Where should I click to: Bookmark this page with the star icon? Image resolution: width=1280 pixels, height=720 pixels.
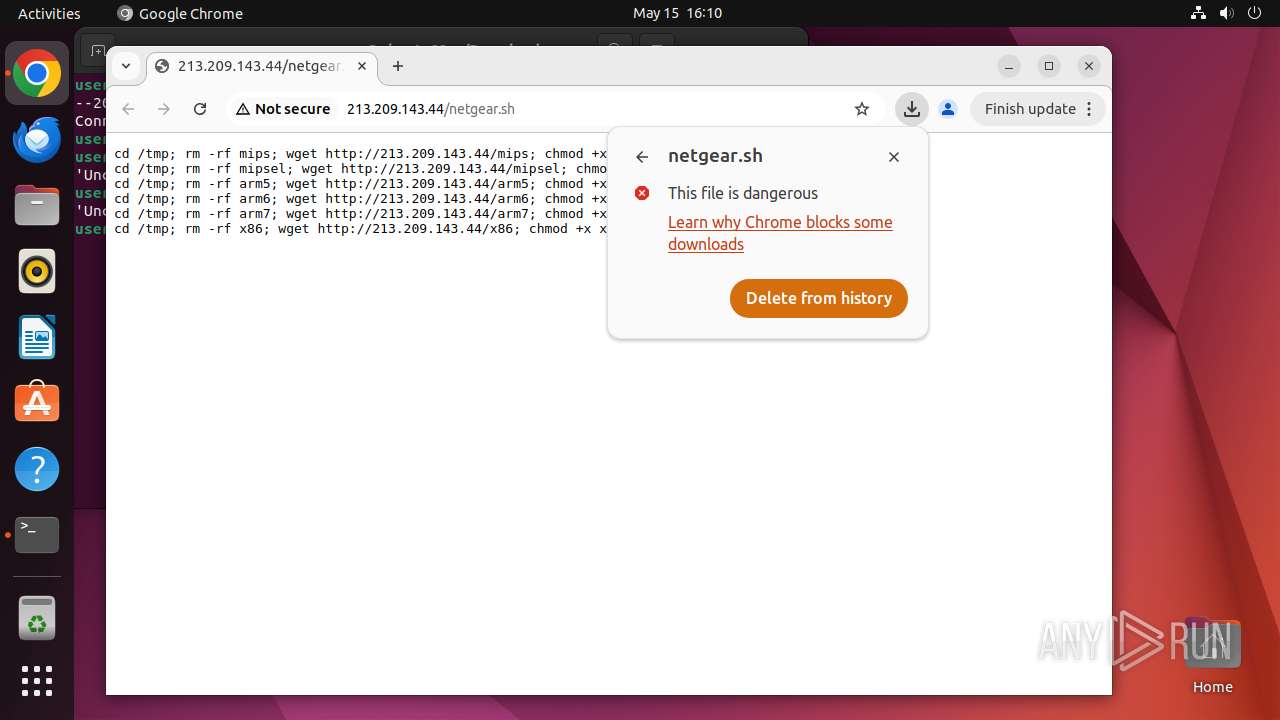(x=862, y=109)
